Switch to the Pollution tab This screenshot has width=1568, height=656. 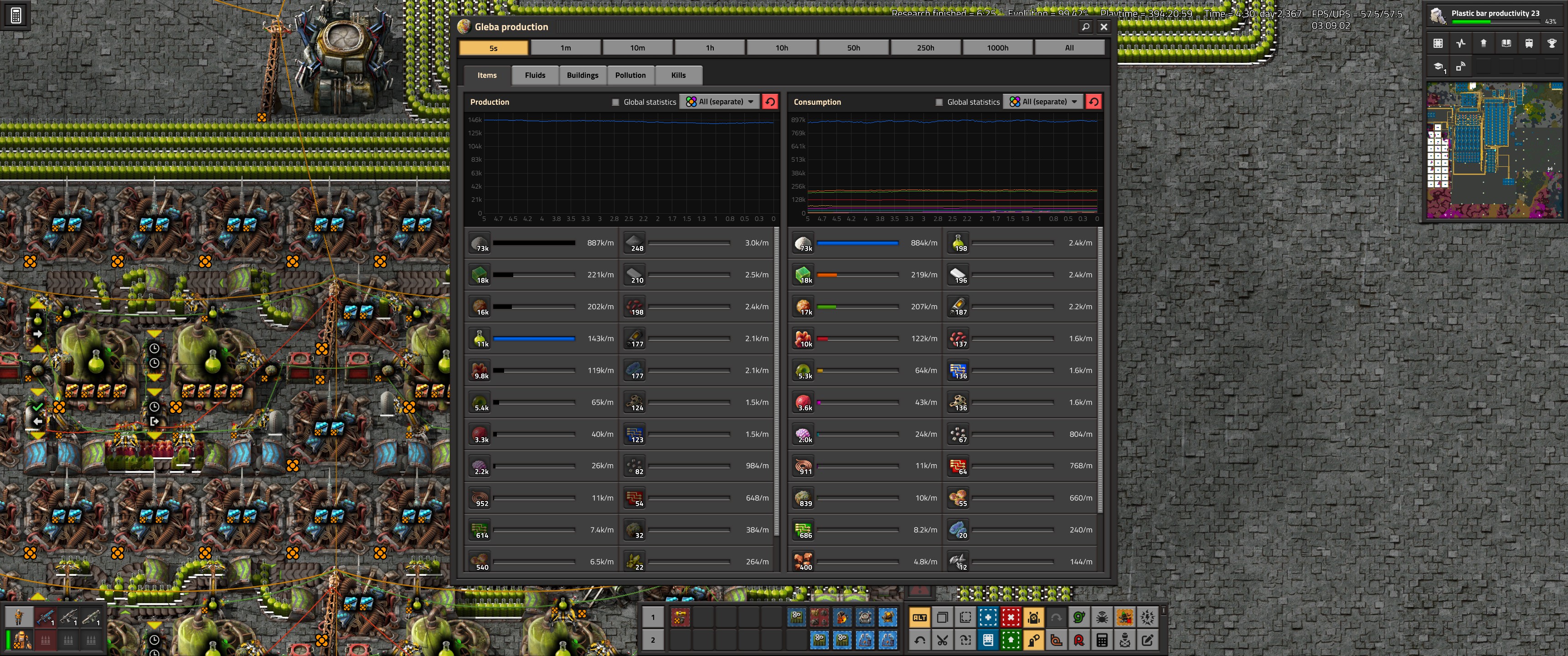[630, 76]
